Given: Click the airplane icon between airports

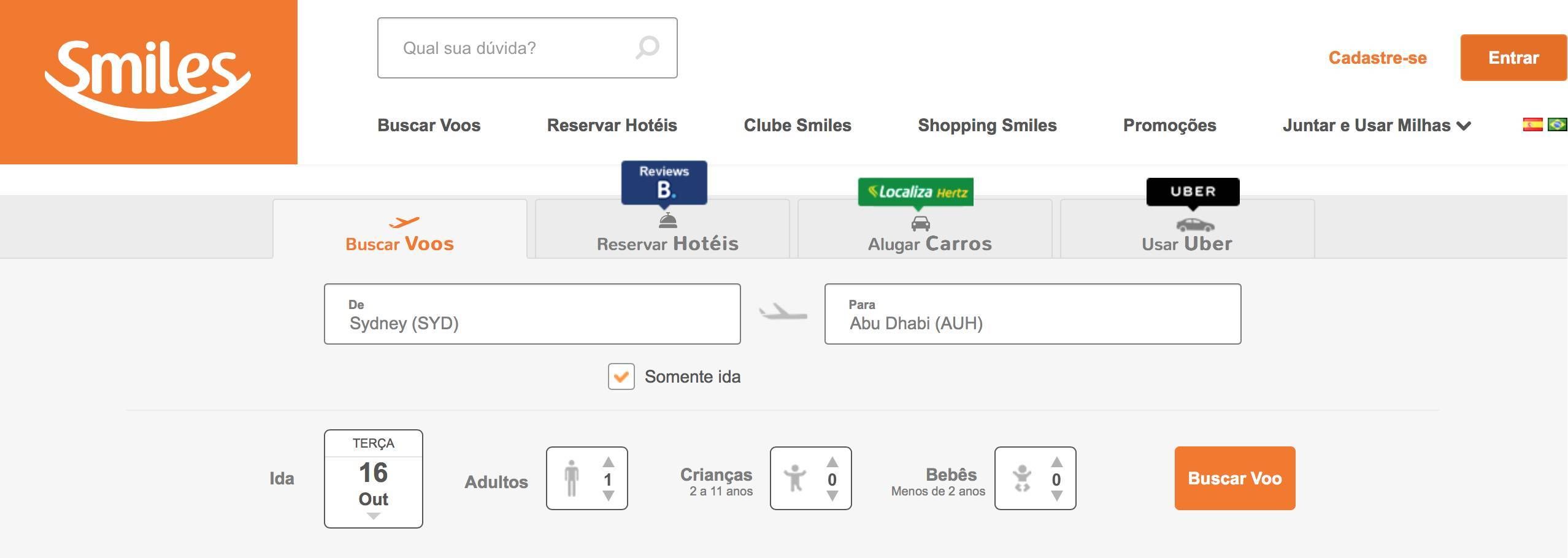Looking at the screenshot, I should point(783,313).
